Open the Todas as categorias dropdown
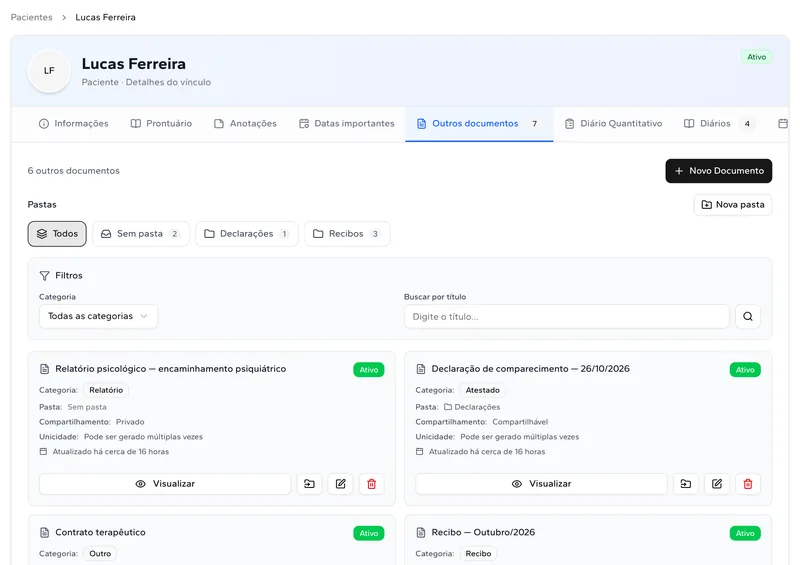800x565 pixels. (x=98, y=316)
